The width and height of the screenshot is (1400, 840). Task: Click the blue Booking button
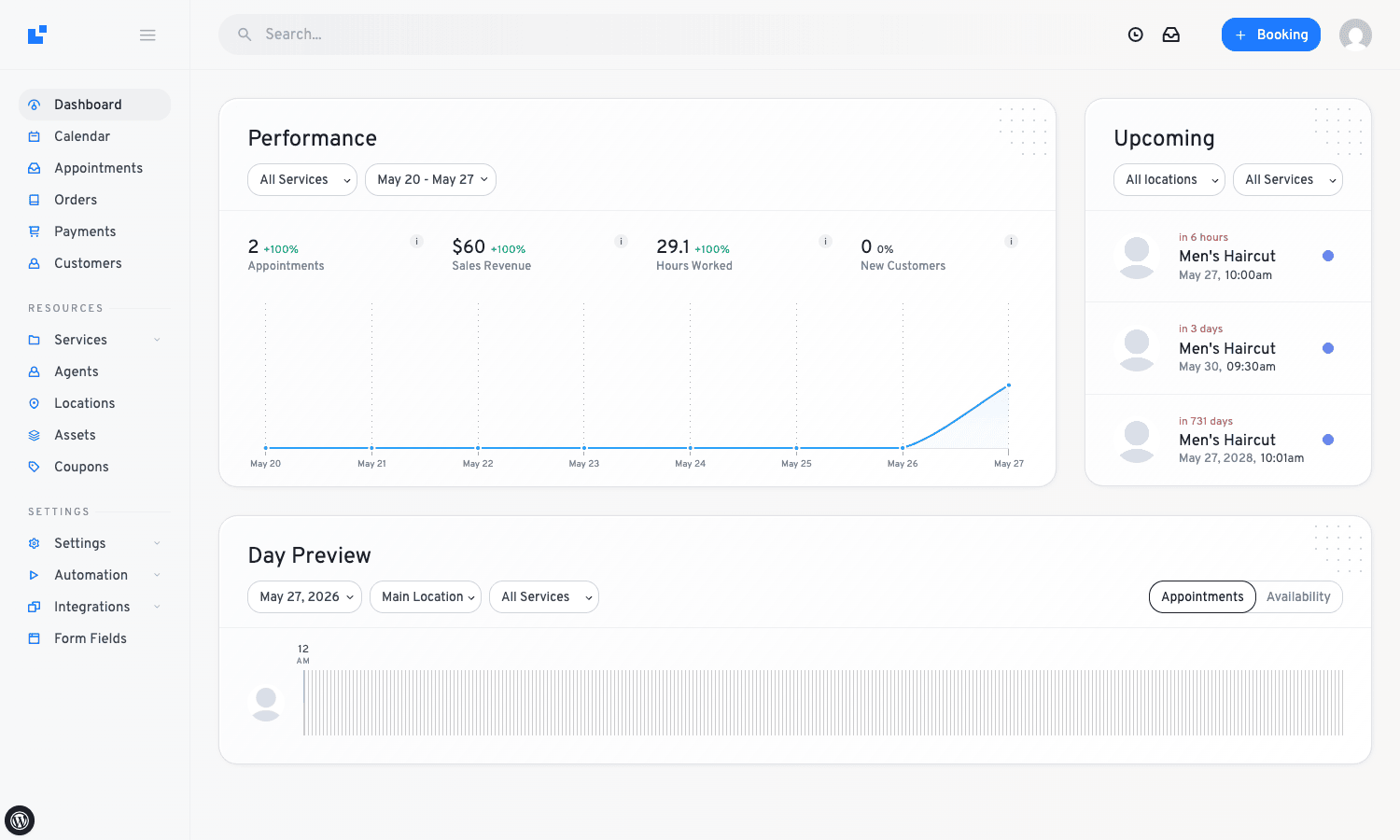(x=1270, y=35)
